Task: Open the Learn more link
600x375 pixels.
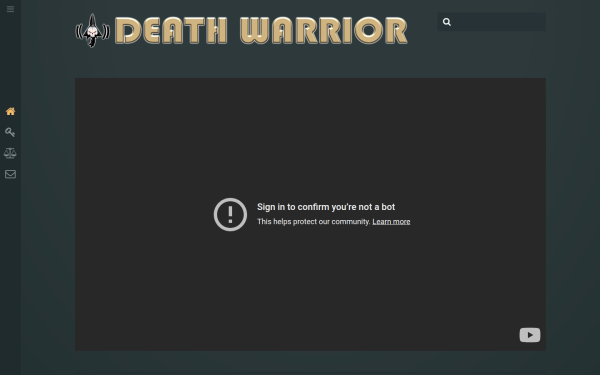Action: pyautogui.click(x=391, y=222)
